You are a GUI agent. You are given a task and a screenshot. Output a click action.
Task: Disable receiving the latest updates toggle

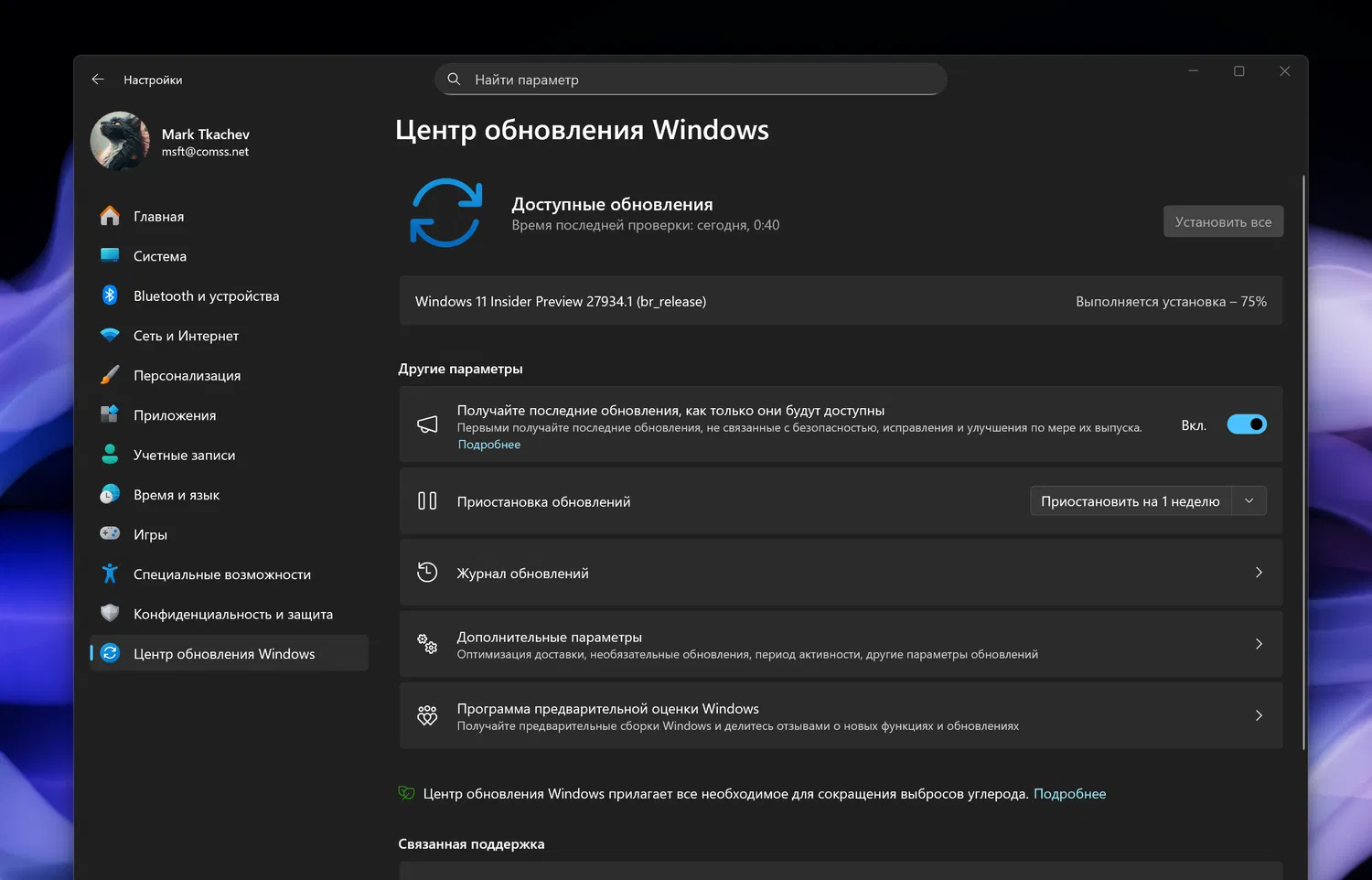[1247, 424]
